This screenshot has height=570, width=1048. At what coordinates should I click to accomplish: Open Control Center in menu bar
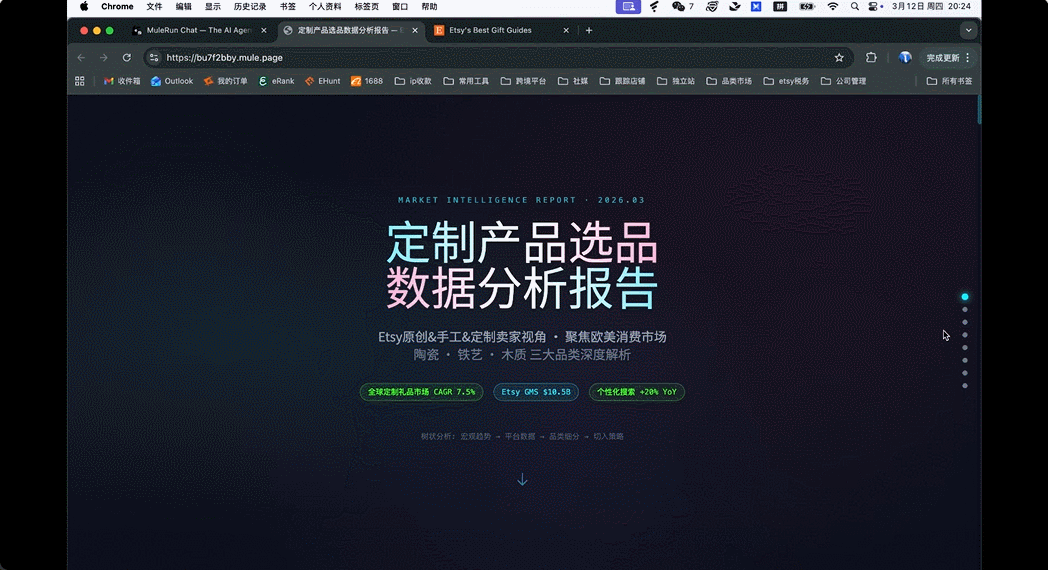[x=875, y=7]
